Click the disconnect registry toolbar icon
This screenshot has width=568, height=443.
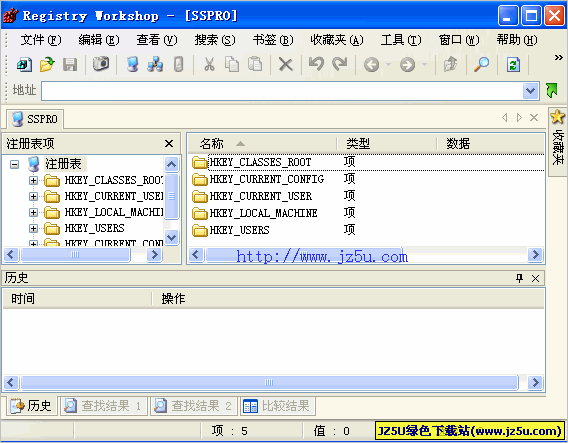pyautogui.click(x=178, y=64)
